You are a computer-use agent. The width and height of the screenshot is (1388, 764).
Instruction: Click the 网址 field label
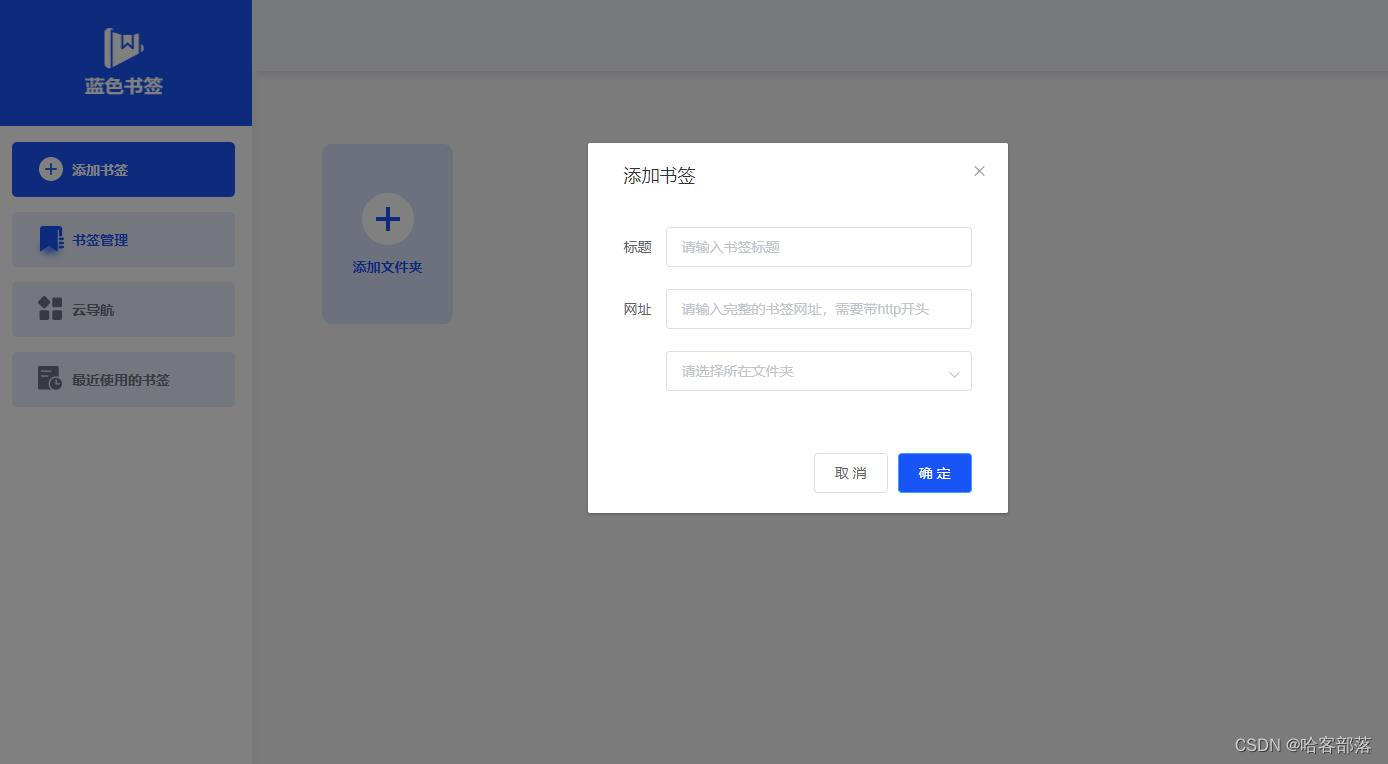point(637,309)
